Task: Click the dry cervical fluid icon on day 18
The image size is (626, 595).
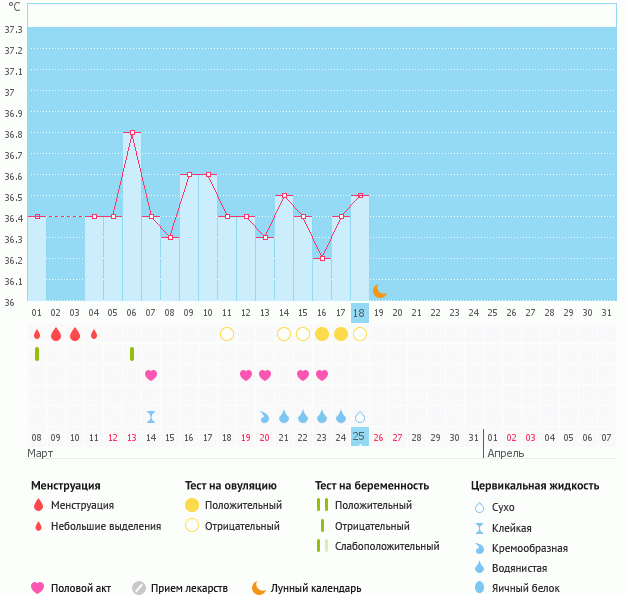Action: [360, 417]
